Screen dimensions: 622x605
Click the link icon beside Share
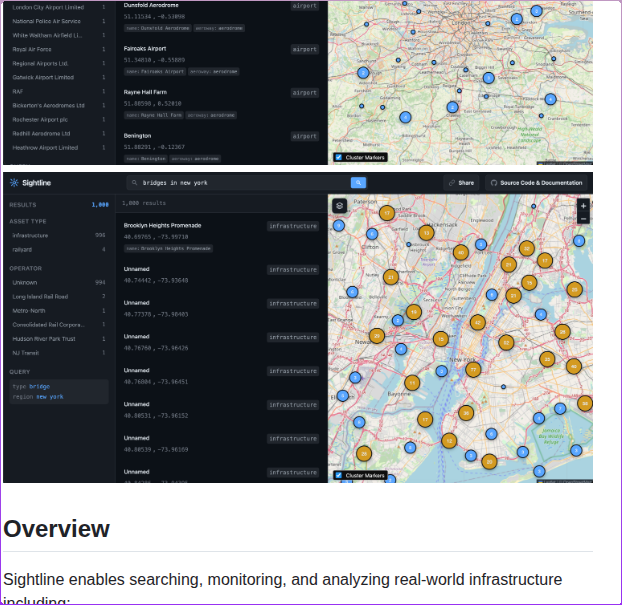(x=451, y=183)
